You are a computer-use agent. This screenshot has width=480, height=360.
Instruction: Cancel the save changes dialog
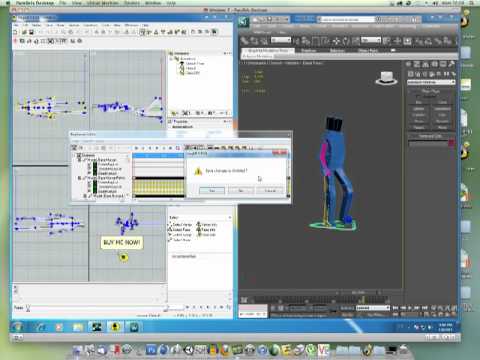pyautogui.click(x=270, y=191)
